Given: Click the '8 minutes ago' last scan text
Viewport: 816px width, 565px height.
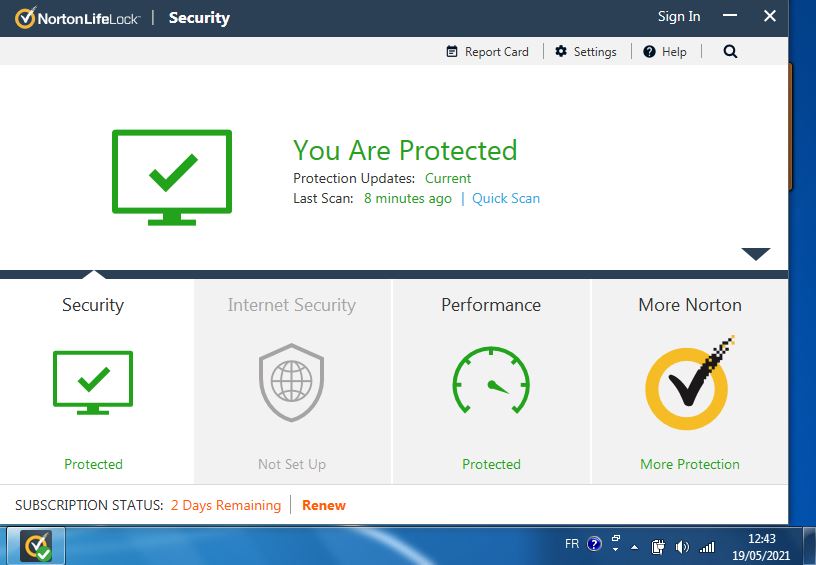Looking at the screenshot, I should tap(407, 199).
